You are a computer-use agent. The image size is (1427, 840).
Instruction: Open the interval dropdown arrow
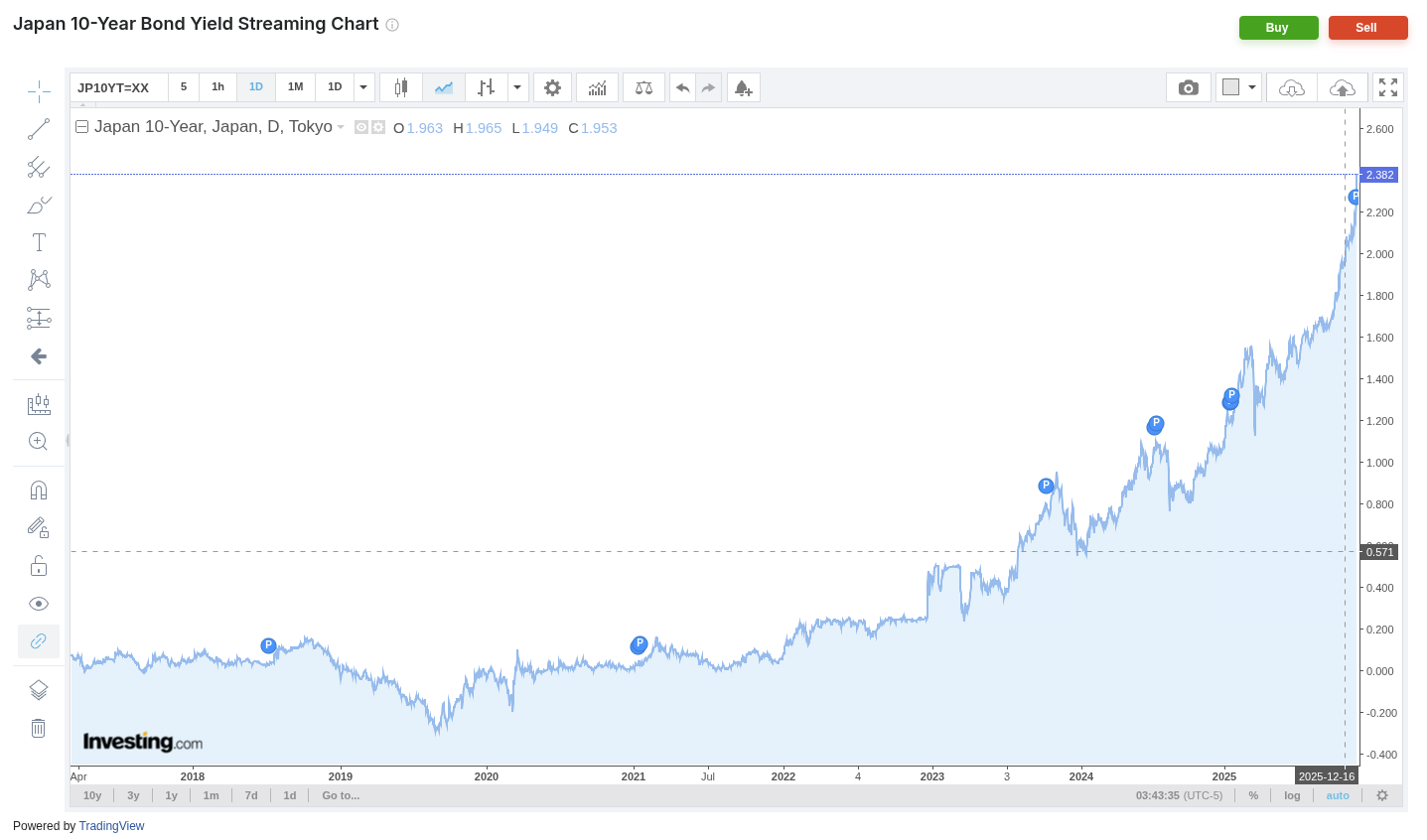click(364, 87)
